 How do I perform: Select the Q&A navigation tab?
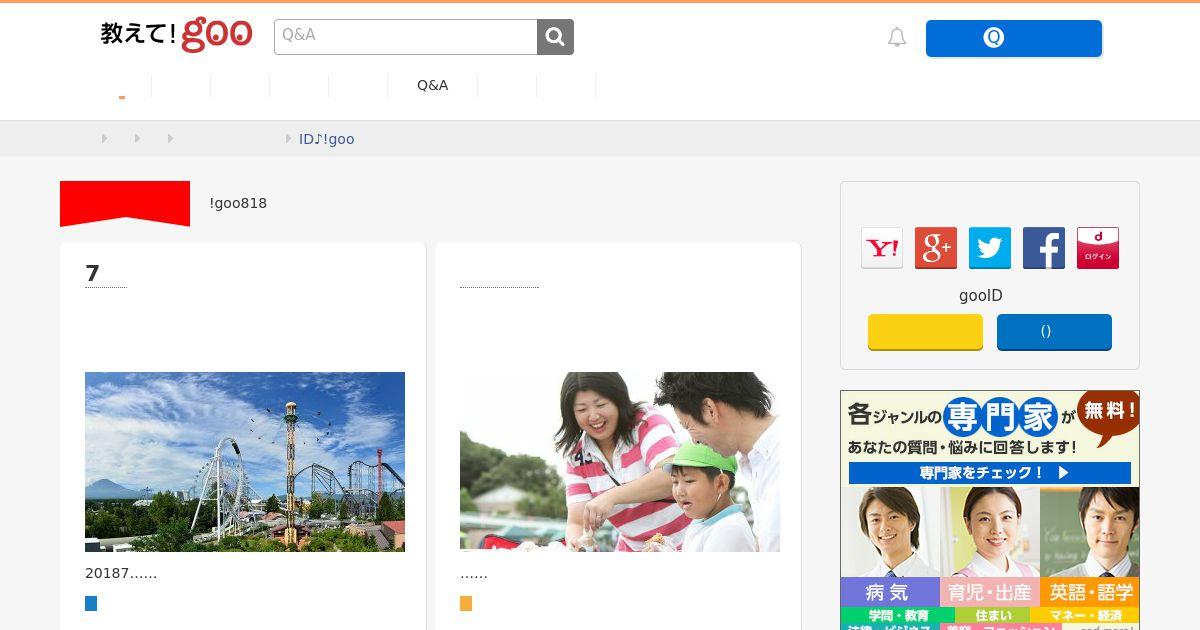click(x=432, y=85)
